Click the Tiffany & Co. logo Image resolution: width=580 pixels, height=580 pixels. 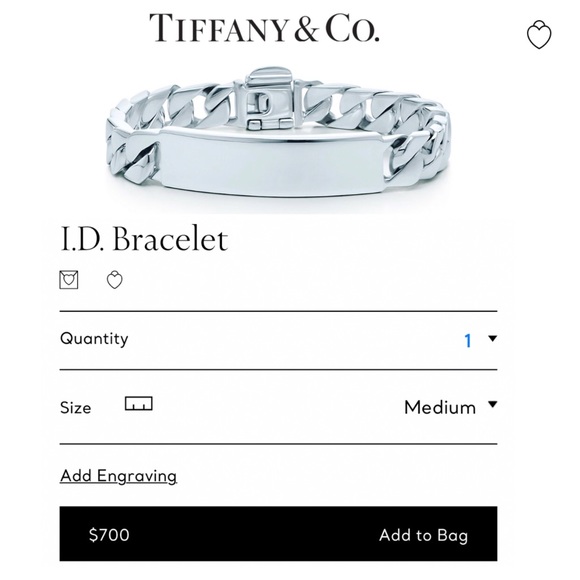pyautogui.click(x=264, y=28)
